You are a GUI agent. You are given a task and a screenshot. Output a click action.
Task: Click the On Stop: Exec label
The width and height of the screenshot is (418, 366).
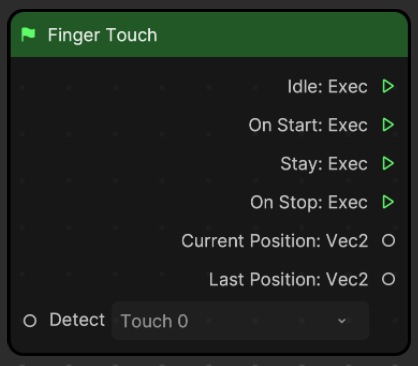coord(309,202)
